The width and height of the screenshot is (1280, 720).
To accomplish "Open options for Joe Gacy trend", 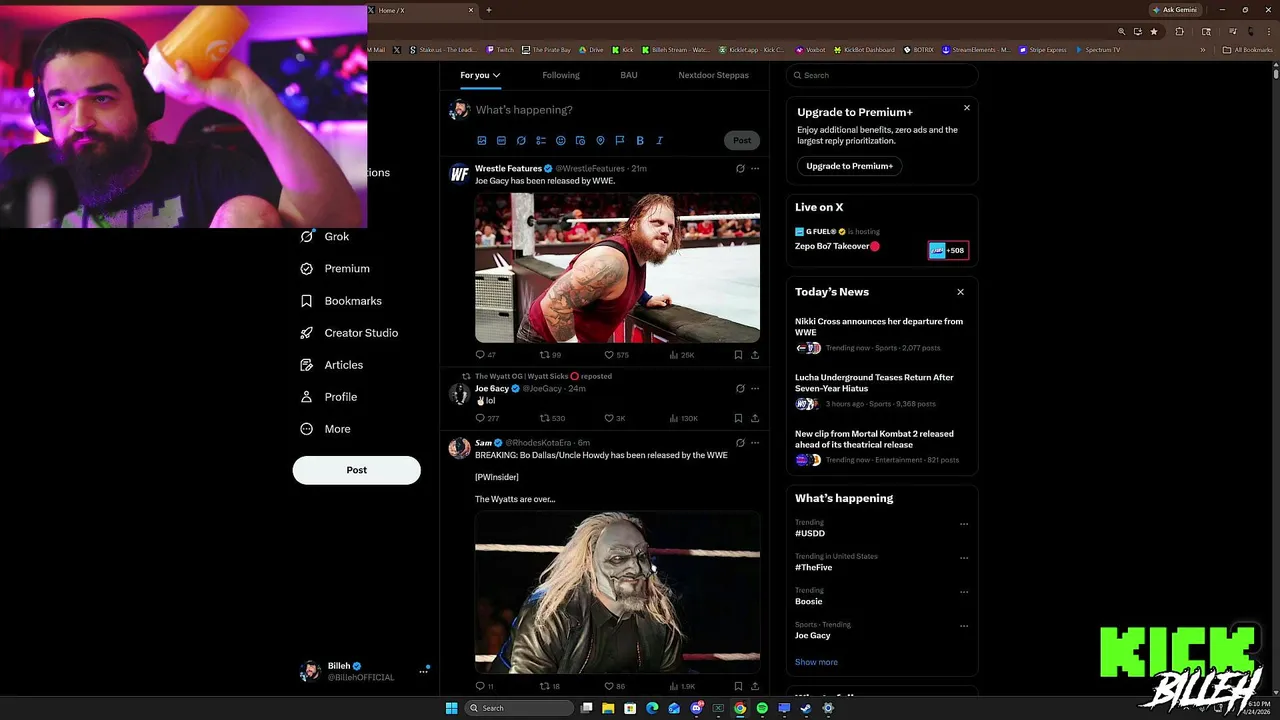I will click(964, 626).
